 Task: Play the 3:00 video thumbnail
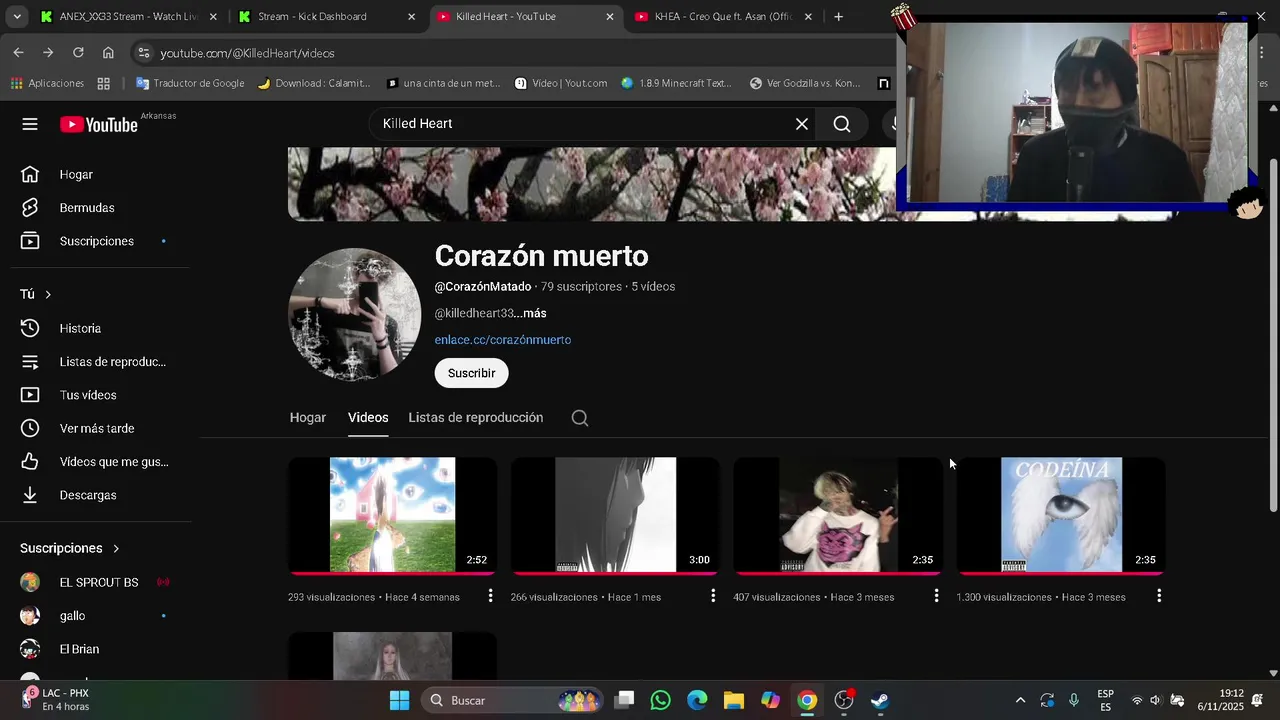point(615,515)
